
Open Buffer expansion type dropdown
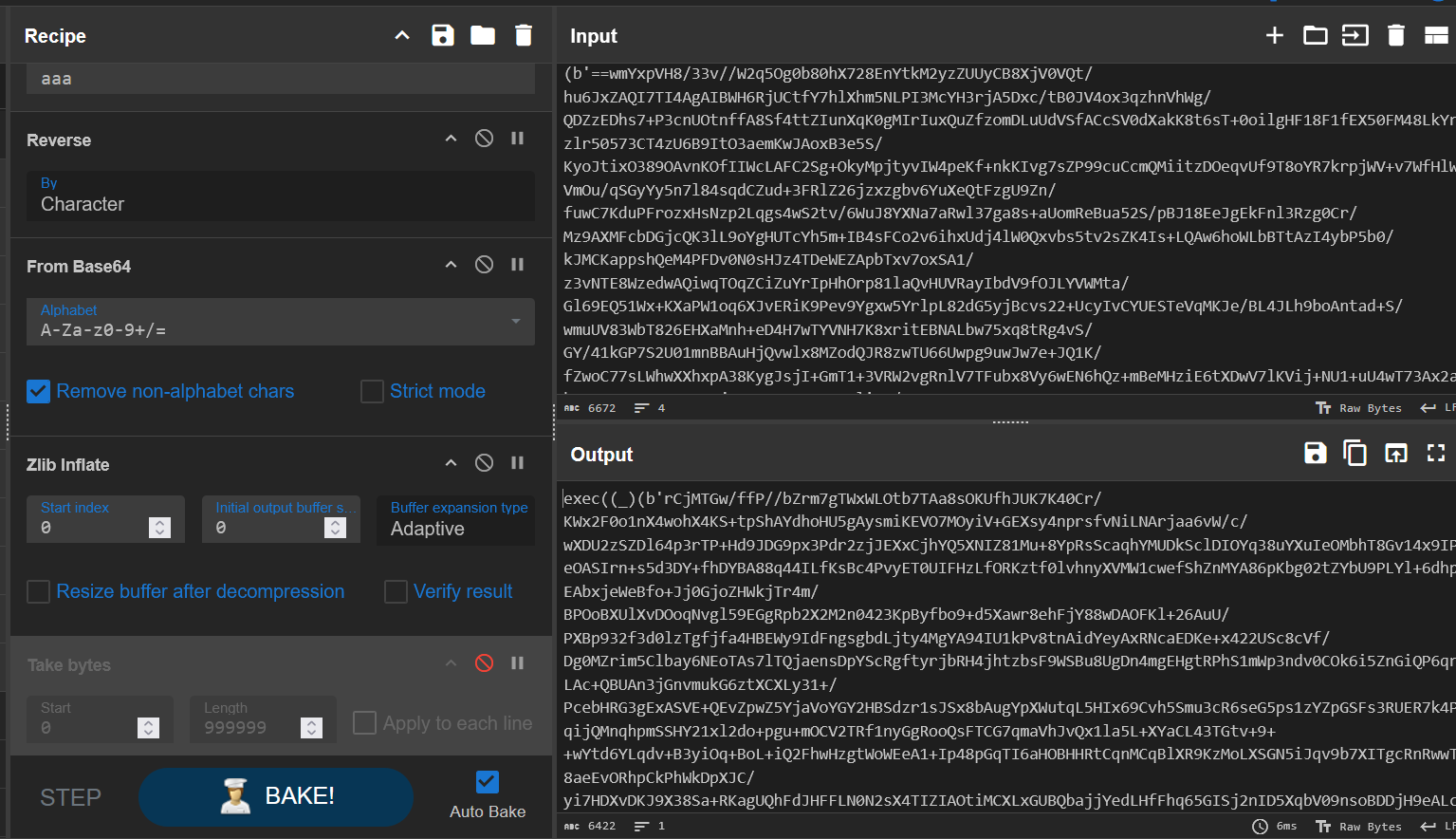456,520
